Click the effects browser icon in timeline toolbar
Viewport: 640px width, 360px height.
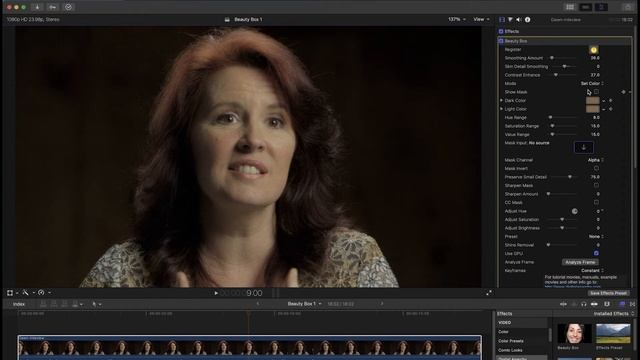click(622, 304)
